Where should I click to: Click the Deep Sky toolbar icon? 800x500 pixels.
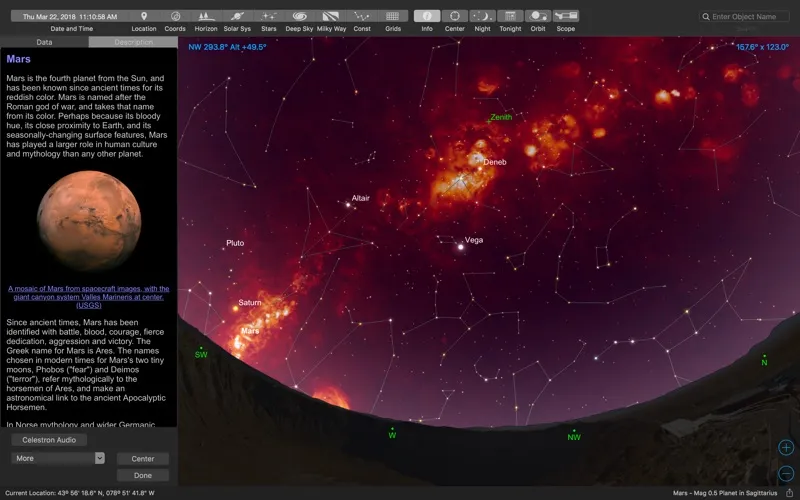299,16
